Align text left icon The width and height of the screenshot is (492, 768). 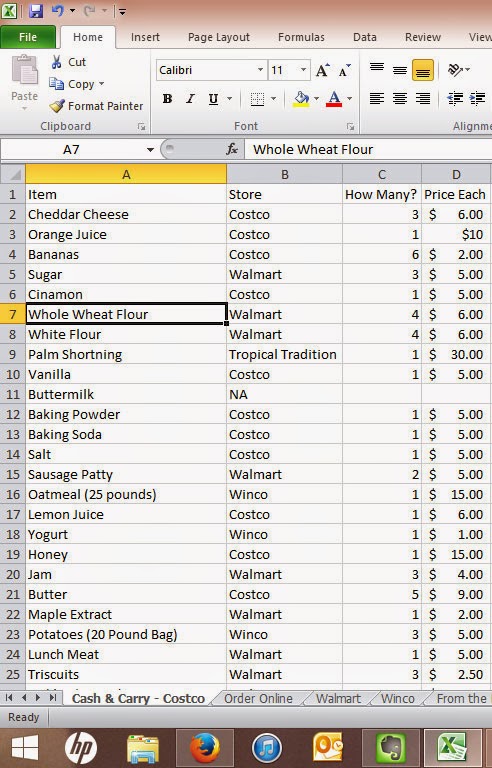click(x=377, y=98)
